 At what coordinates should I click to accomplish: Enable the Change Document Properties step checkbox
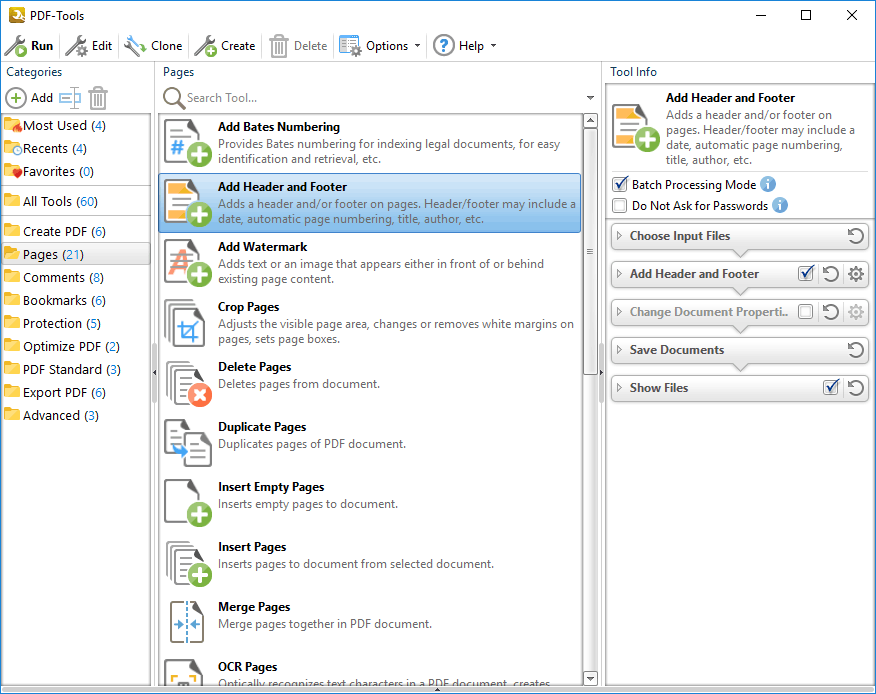806,311
